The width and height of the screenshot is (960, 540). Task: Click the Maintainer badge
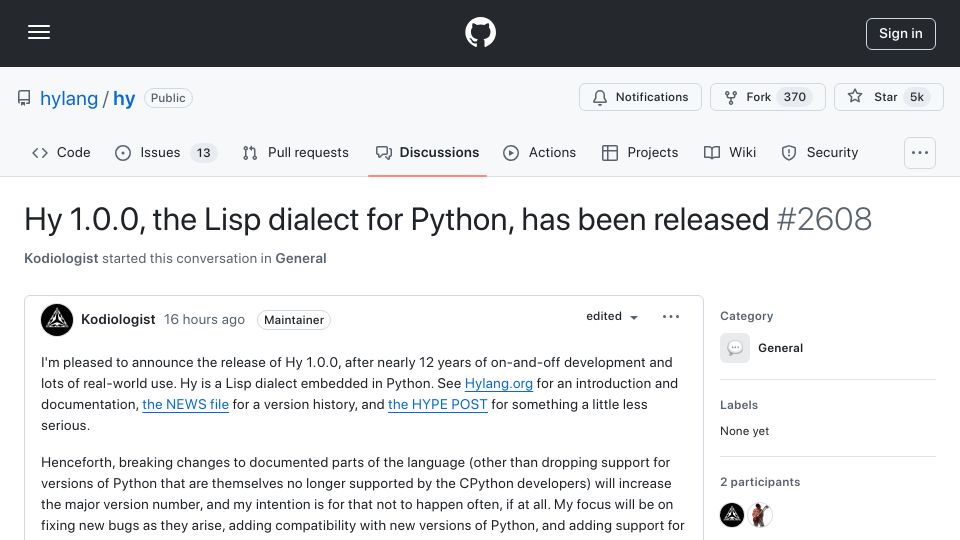[294, 320]
